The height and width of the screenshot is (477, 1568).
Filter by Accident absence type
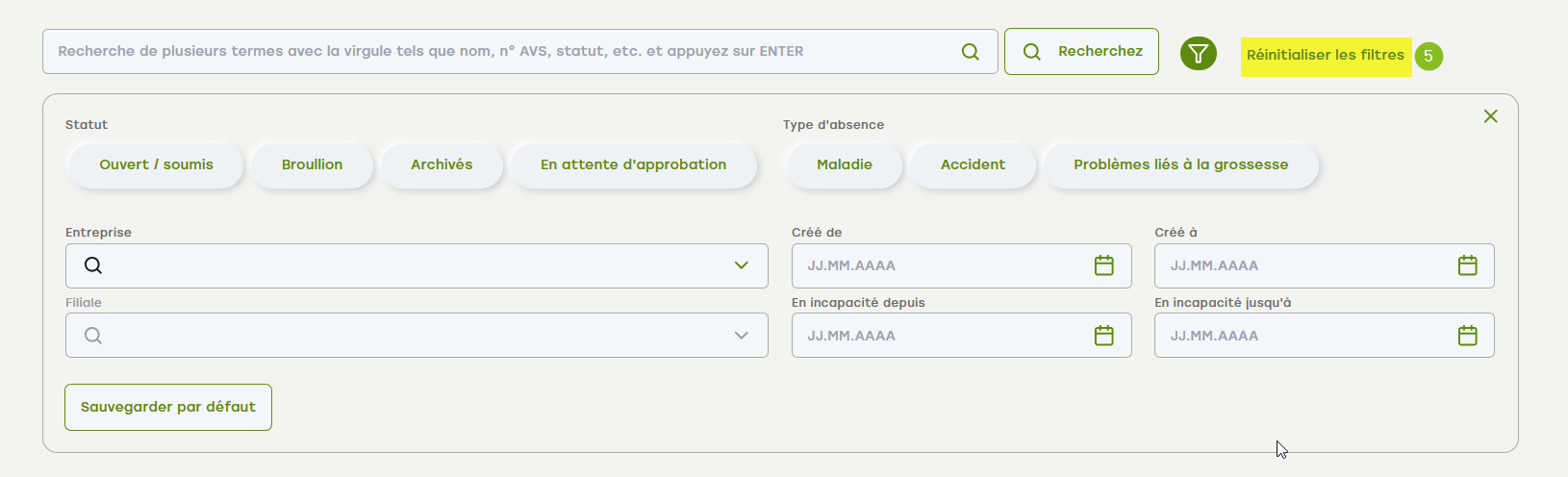tap(973, 164)
